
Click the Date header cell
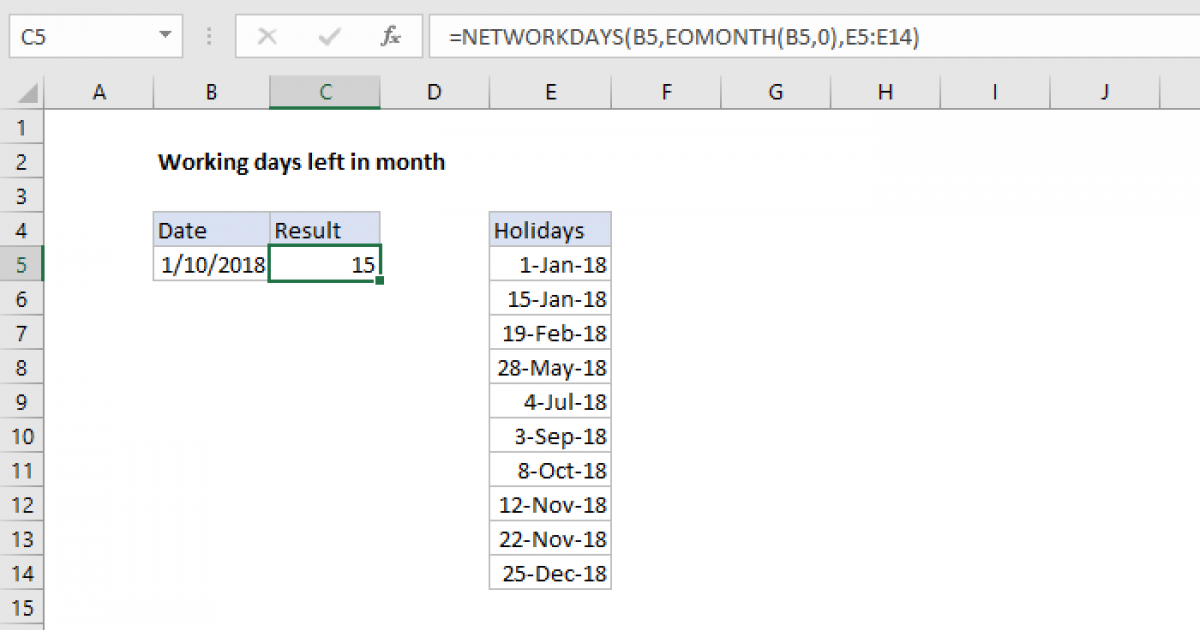(x=212, y=230)
